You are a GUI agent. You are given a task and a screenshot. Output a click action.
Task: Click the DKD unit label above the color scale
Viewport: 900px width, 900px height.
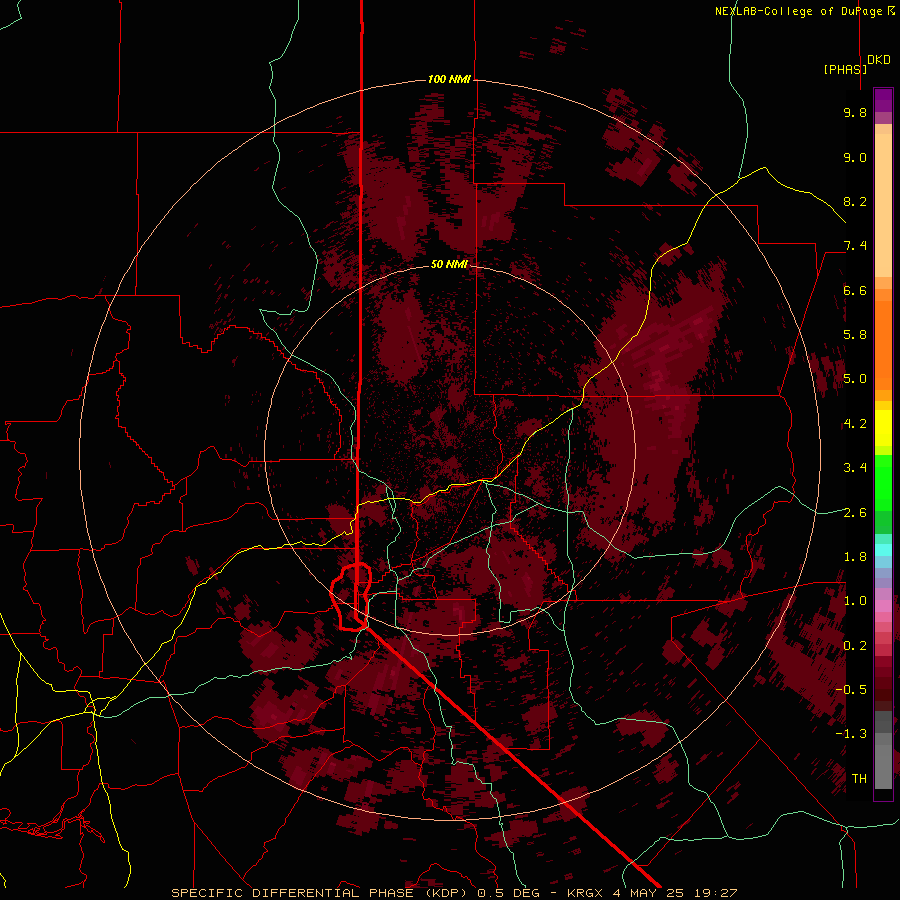tap(879, 60)
